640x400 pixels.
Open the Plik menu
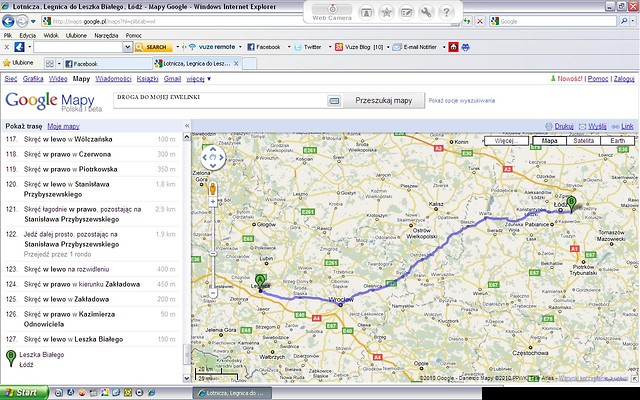pos(8,36)
